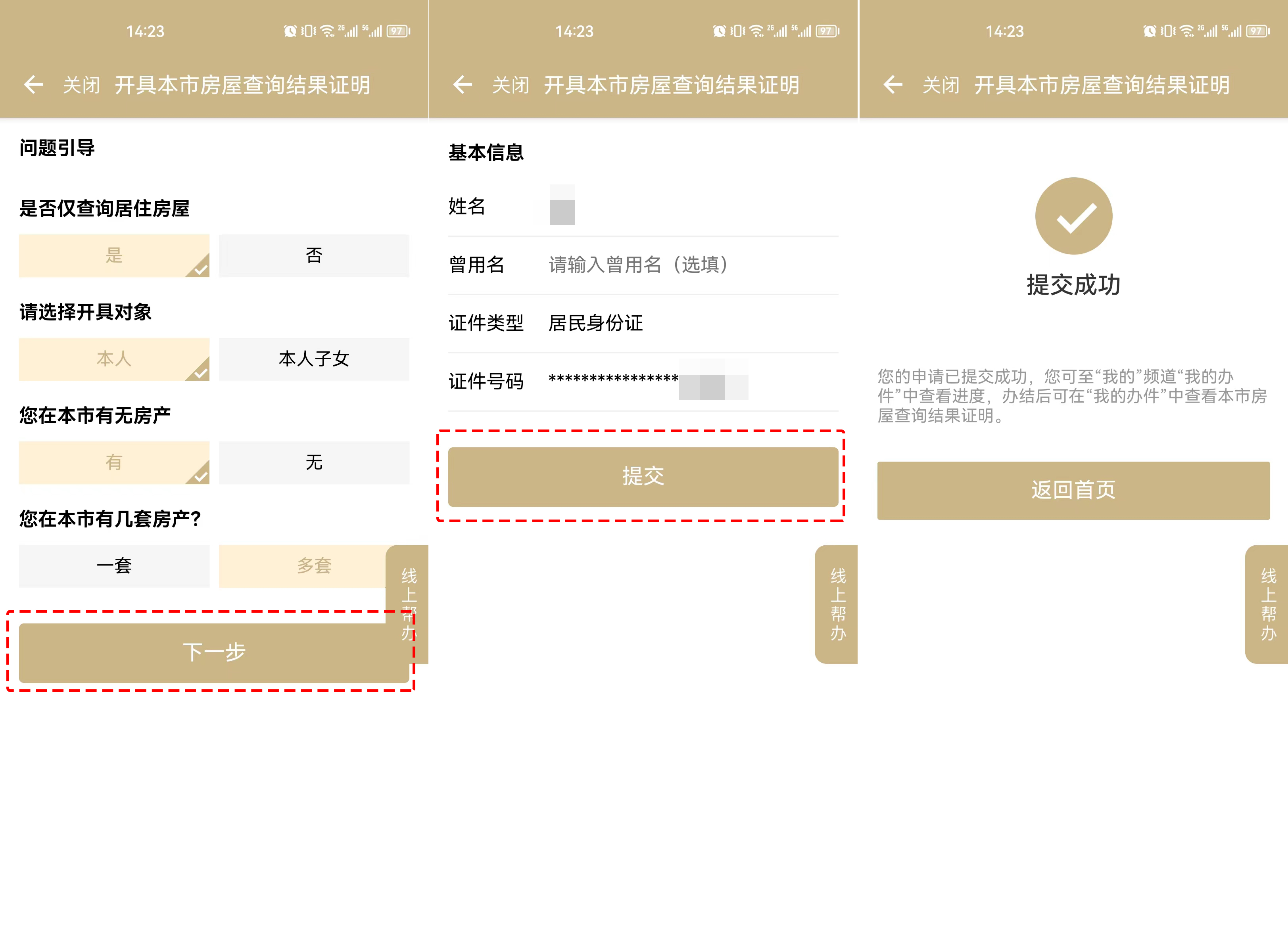Tap the large success checkmark icon
Image resolution: width=1288 pixels, height=928 pixels.
1073,217
